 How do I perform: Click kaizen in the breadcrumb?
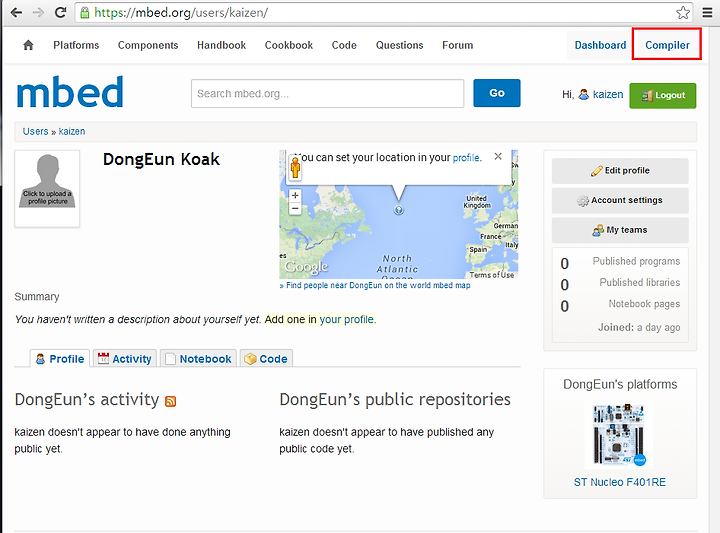(72, 131)
